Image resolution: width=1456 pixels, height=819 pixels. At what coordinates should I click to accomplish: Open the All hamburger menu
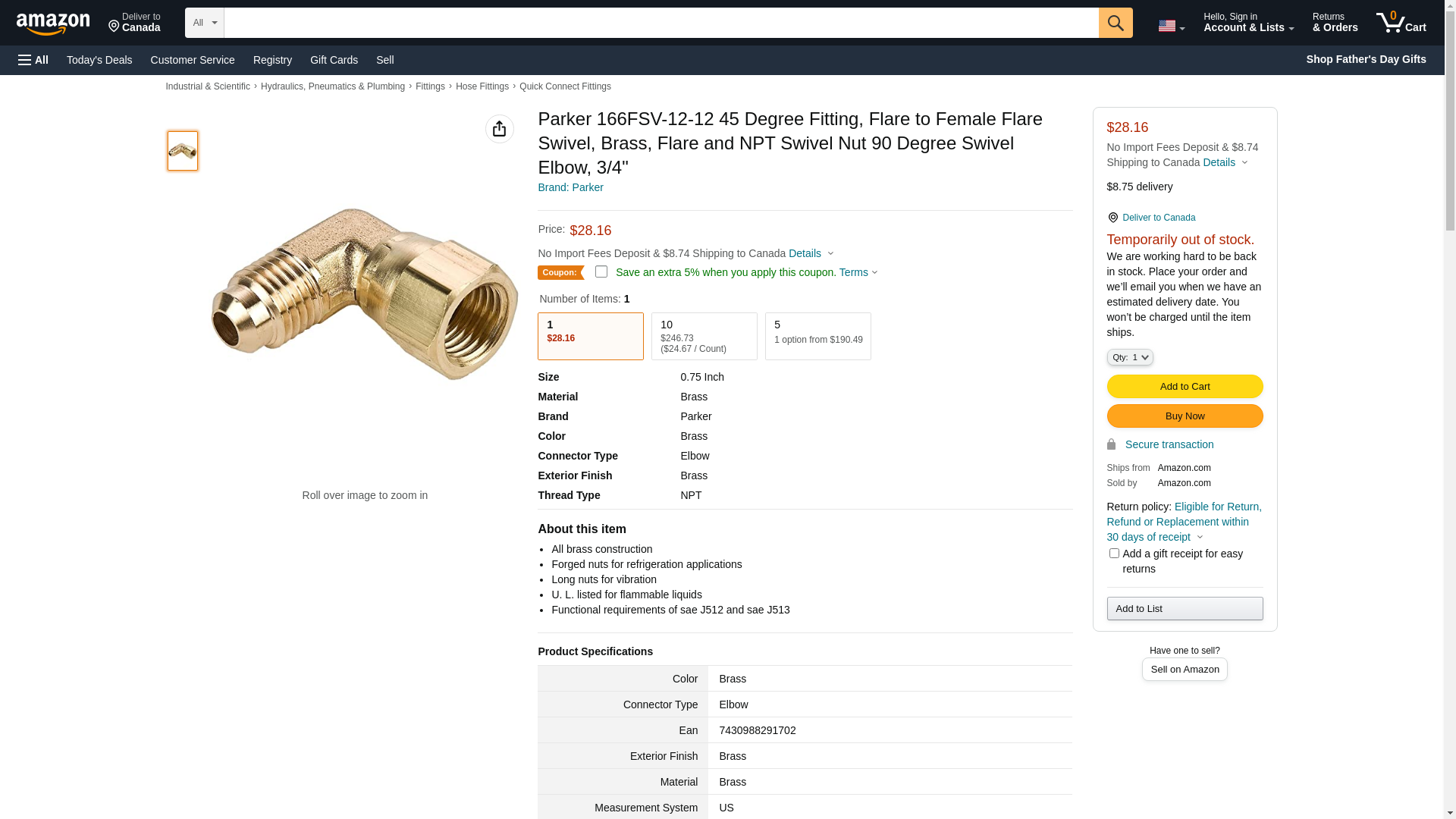33,60
